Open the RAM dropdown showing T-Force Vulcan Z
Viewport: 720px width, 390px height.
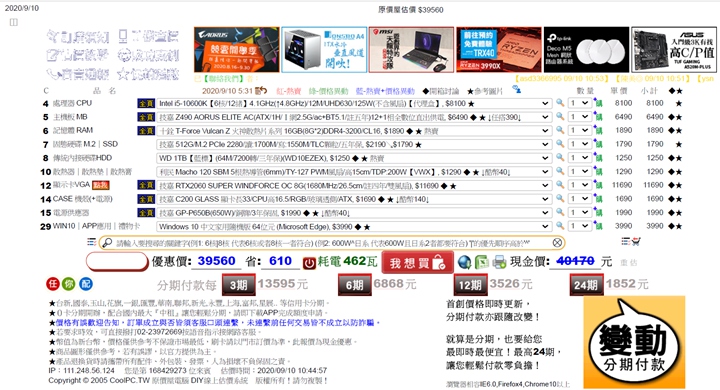[x=354, y=131]
